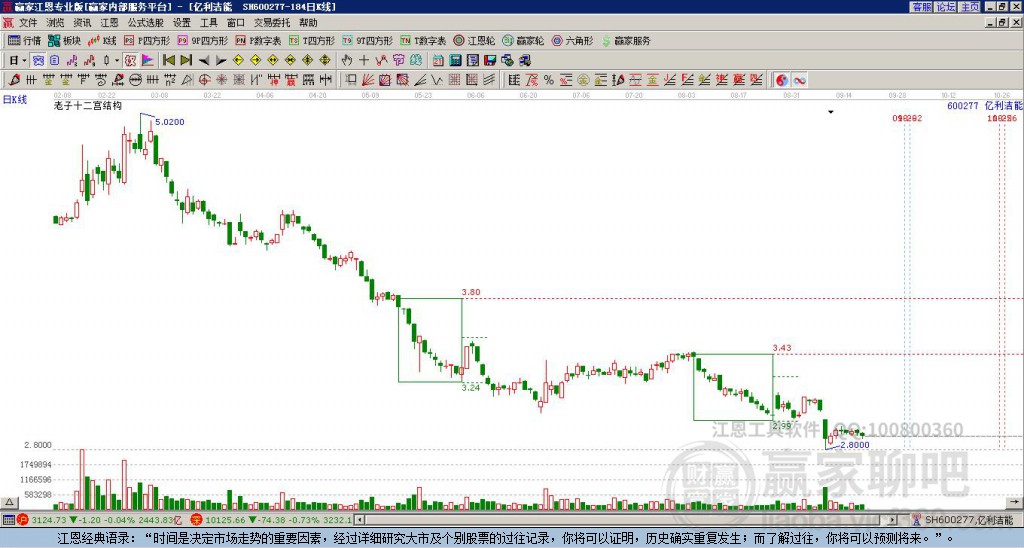Open 客服 customer service link
Viewport: 1024px width, 548px height.
pos(921,7)
